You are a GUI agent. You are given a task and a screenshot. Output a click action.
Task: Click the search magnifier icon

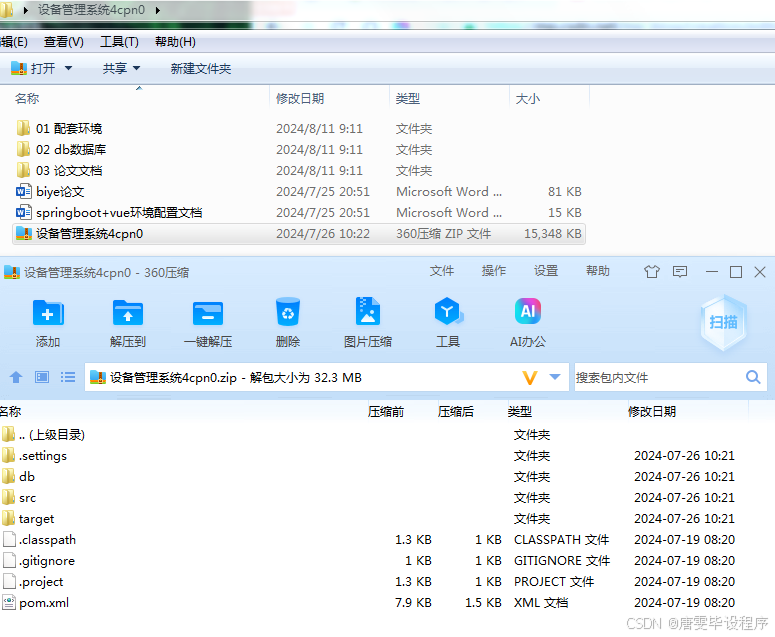pyautogui.click(x=753, y=378)
